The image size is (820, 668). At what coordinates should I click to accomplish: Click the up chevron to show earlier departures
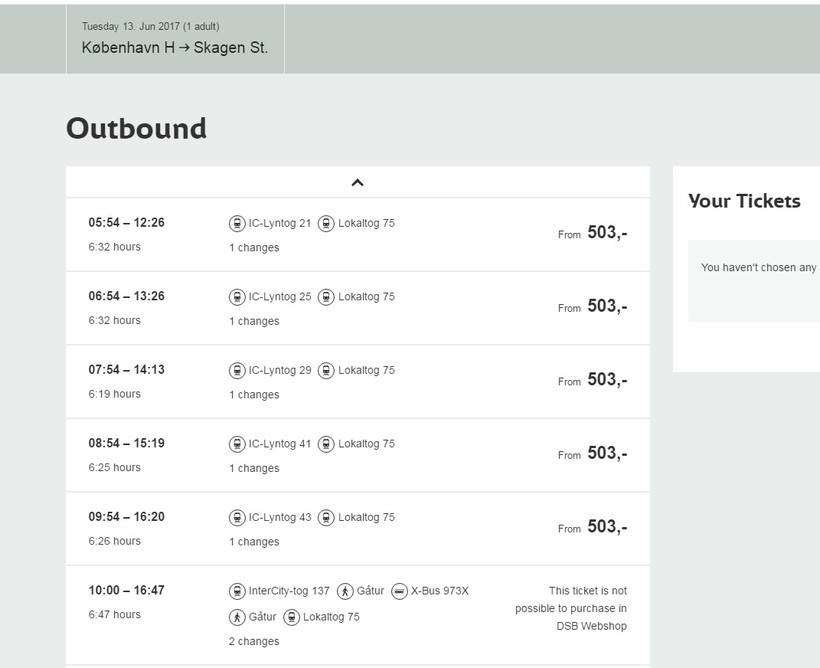point(357,182)
